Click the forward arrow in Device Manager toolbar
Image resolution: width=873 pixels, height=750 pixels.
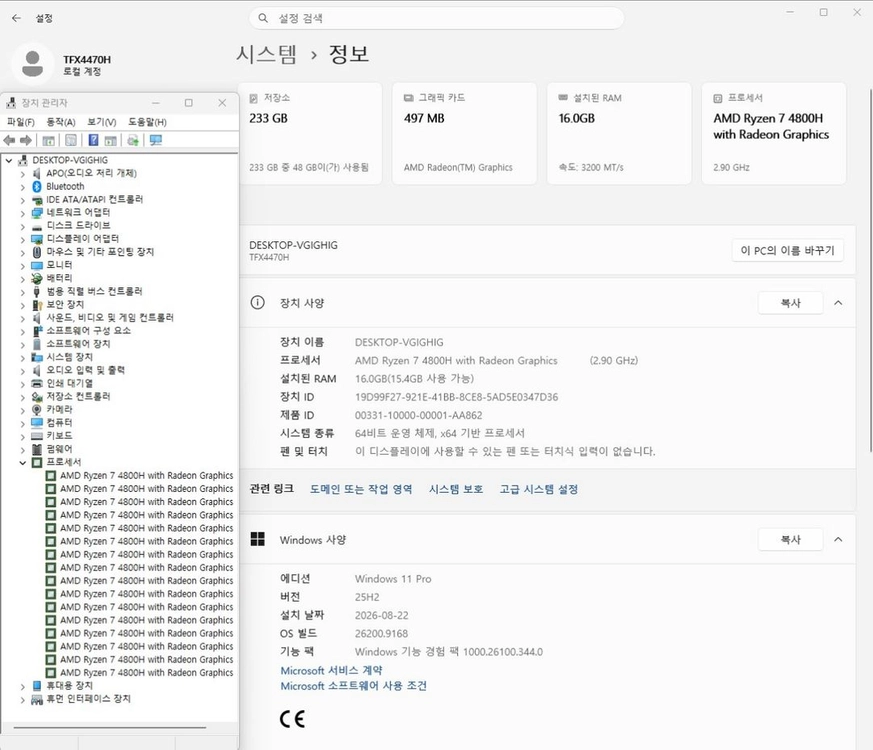(x=26, y=140)
